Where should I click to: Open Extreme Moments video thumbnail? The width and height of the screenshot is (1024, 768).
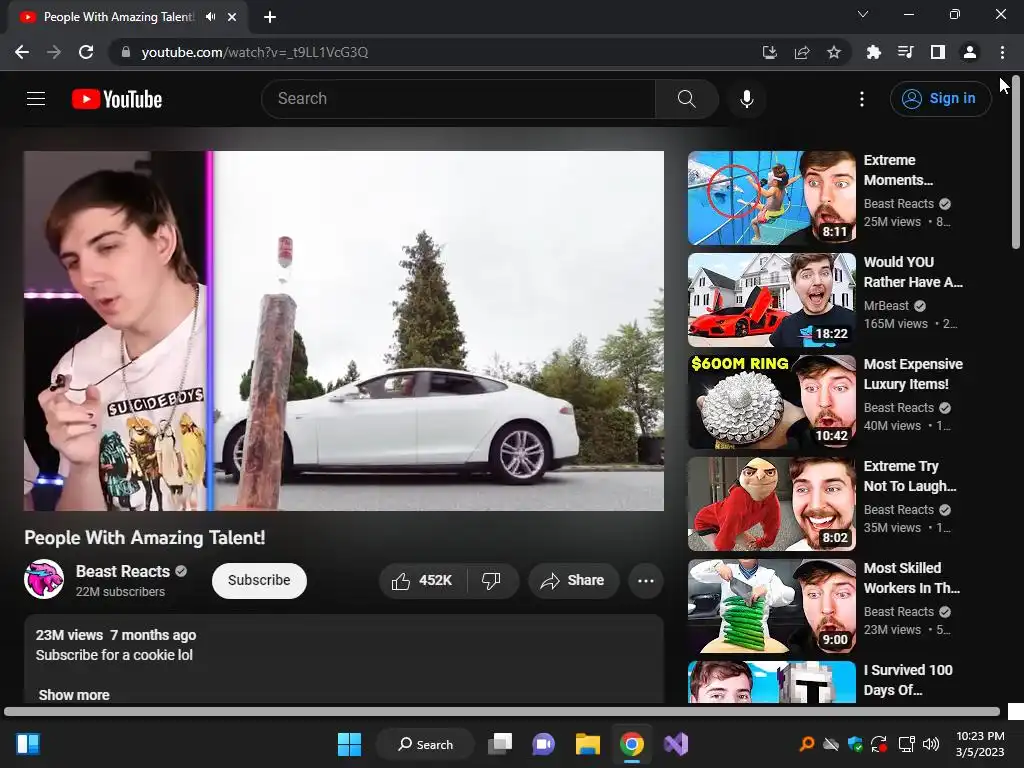(771, 198)
